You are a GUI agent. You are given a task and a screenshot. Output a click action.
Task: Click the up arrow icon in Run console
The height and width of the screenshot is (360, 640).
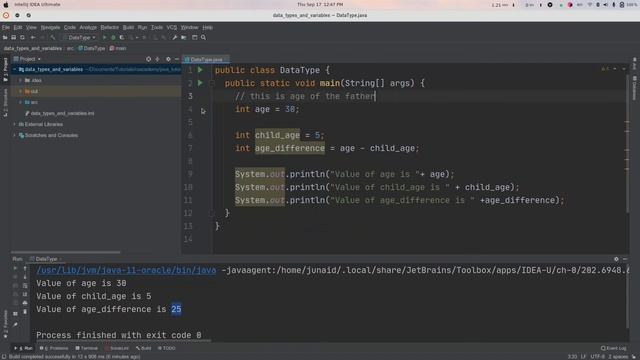(x=25, y=269)
